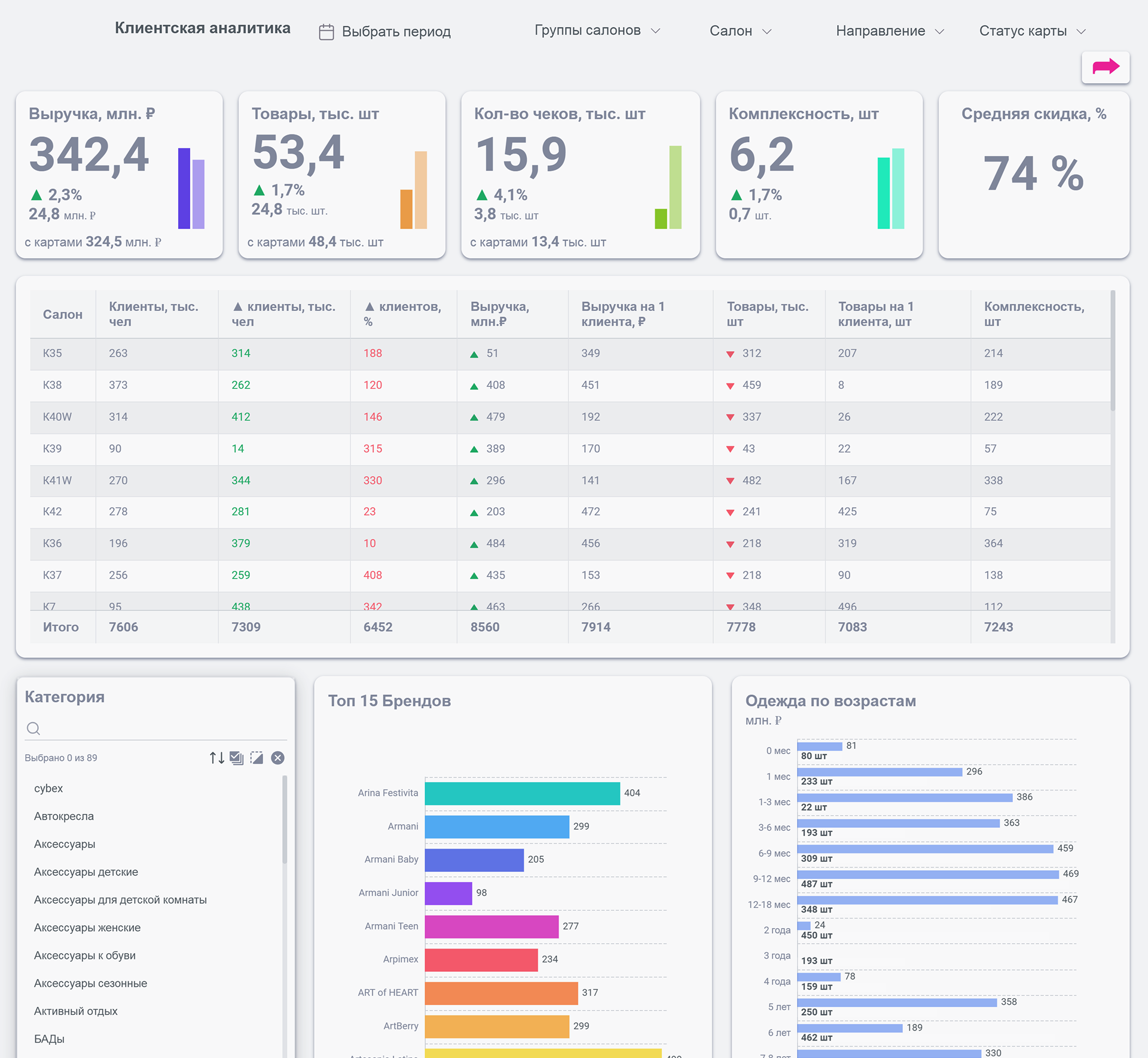Click the Arina Festivita teal bar

coord(523,793)
